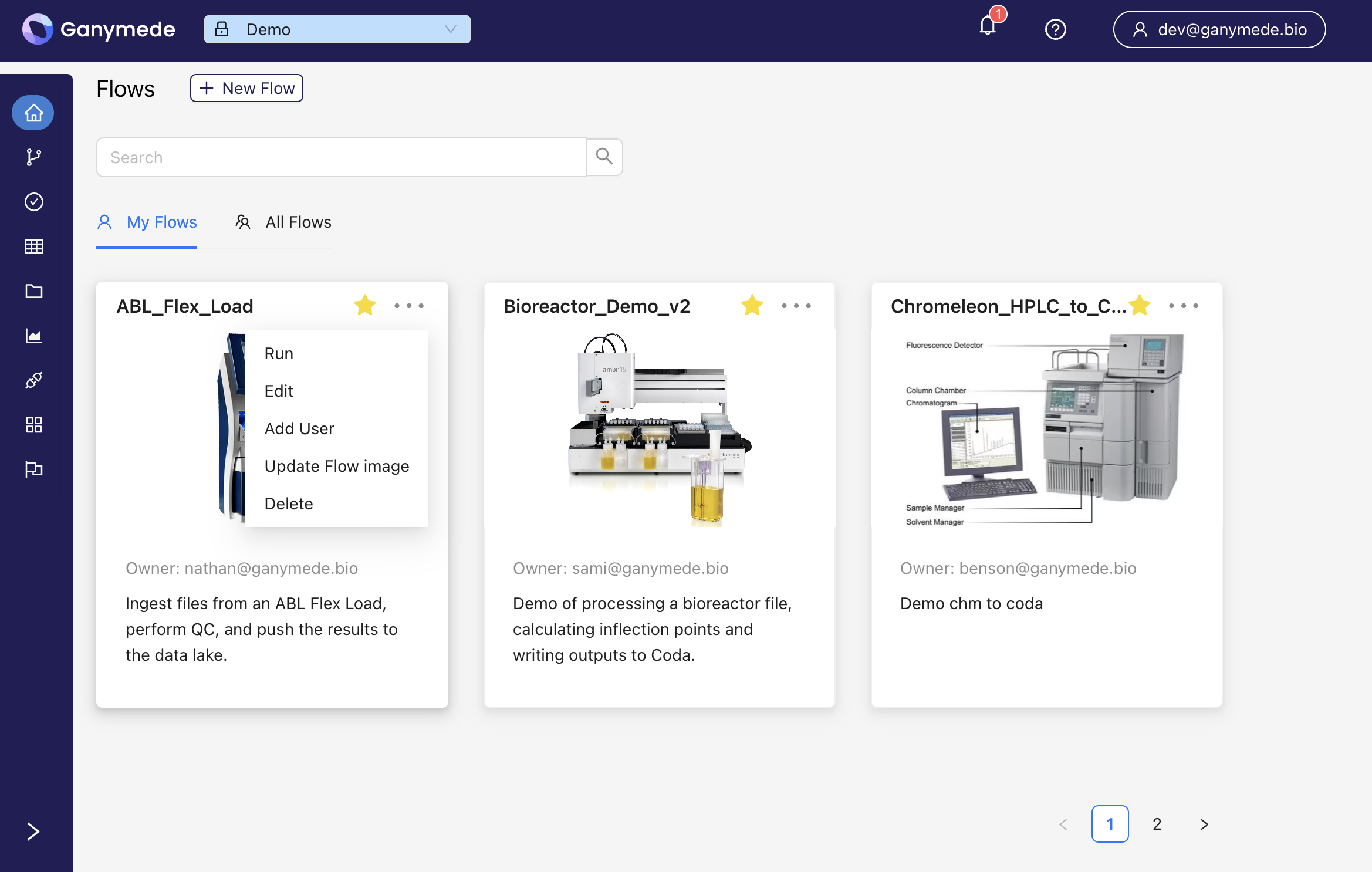Open the Home sidebar icon
This screenshot has height=872, width=1372.
[33, 113]
